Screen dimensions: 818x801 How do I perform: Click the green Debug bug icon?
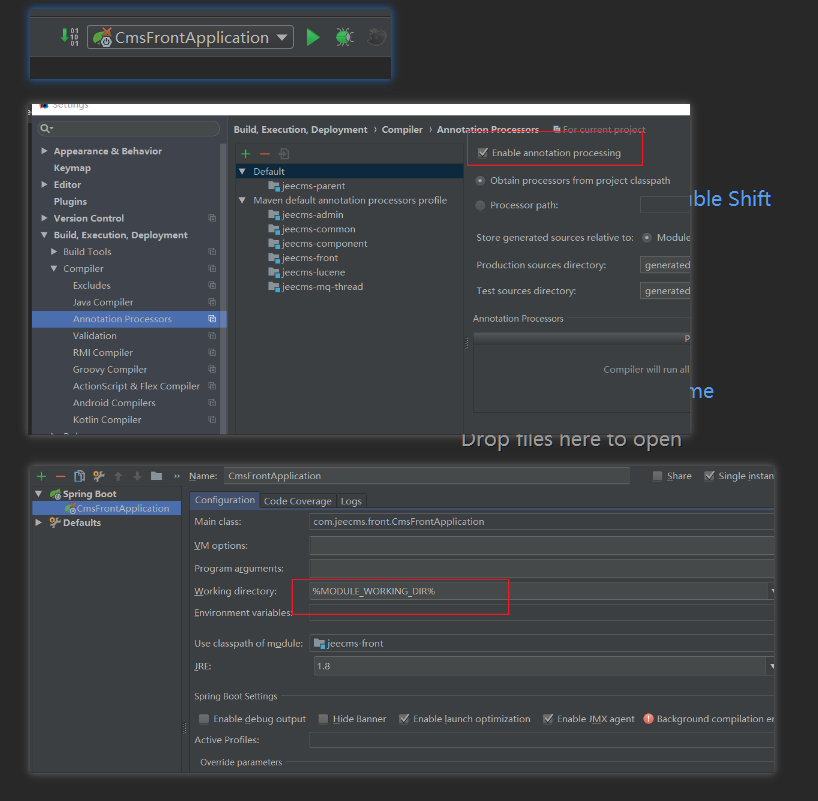click(344, 37)
